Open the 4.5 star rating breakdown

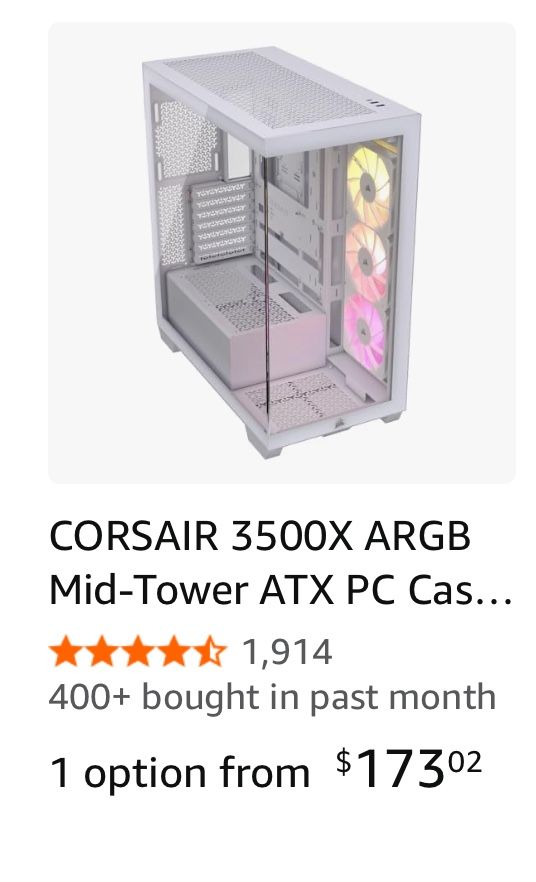[138, 651]
